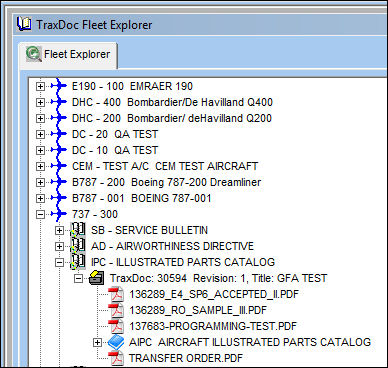Select DHC - 200 Bombardier/ deHavilland Q200
The height and width of the screenshot is (368, 388).
click(x=172, y=118)
